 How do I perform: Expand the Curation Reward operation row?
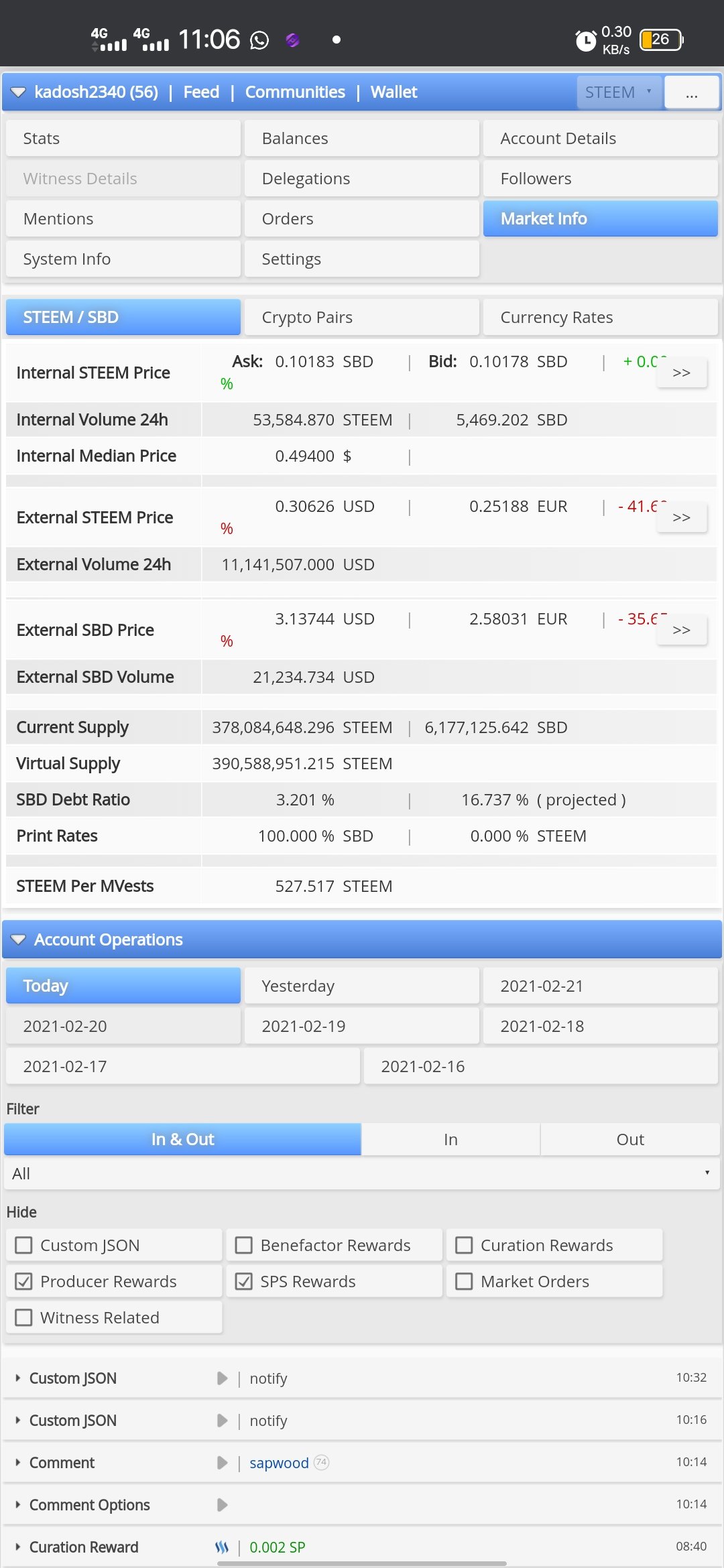(18, 1547)
